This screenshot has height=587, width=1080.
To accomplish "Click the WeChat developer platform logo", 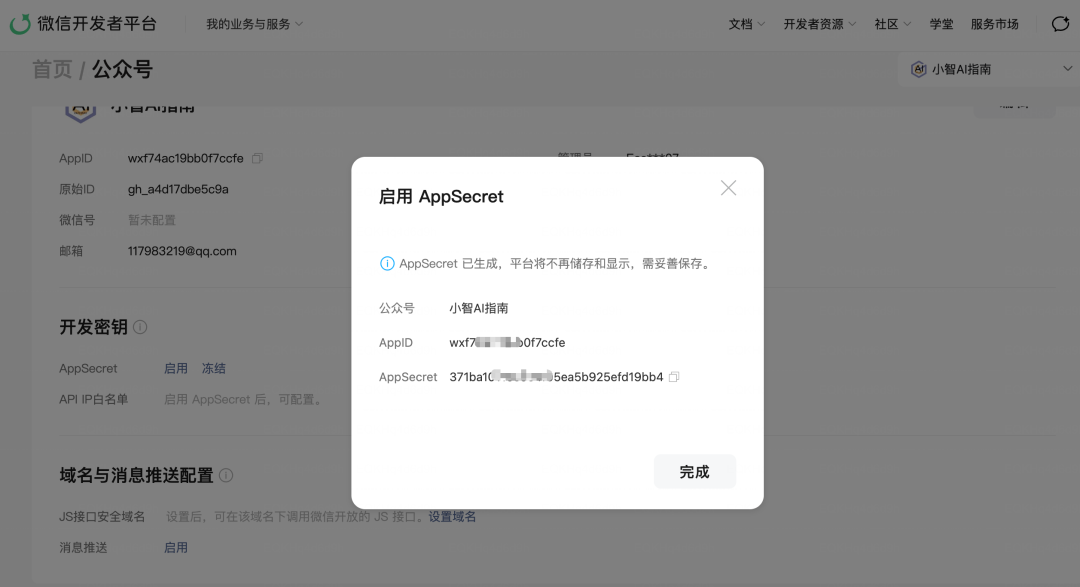I will 20,23.
